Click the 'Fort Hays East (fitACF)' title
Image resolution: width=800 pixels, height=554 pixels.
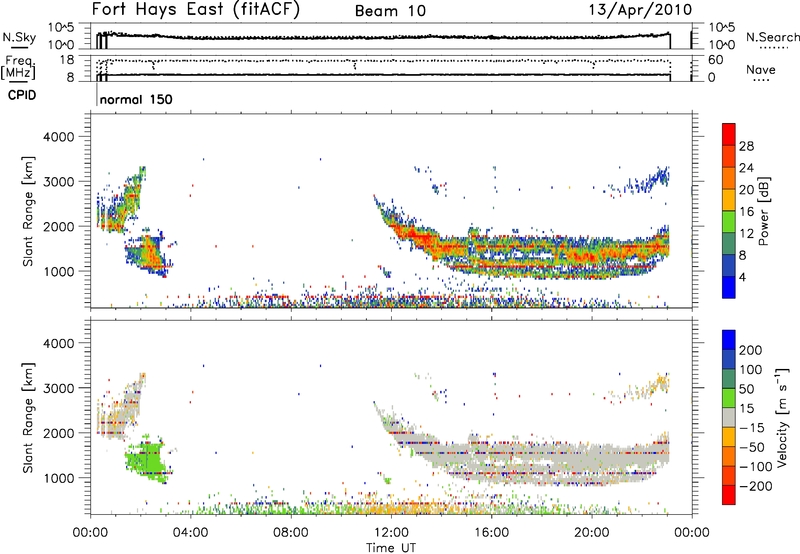click(196, 10)
